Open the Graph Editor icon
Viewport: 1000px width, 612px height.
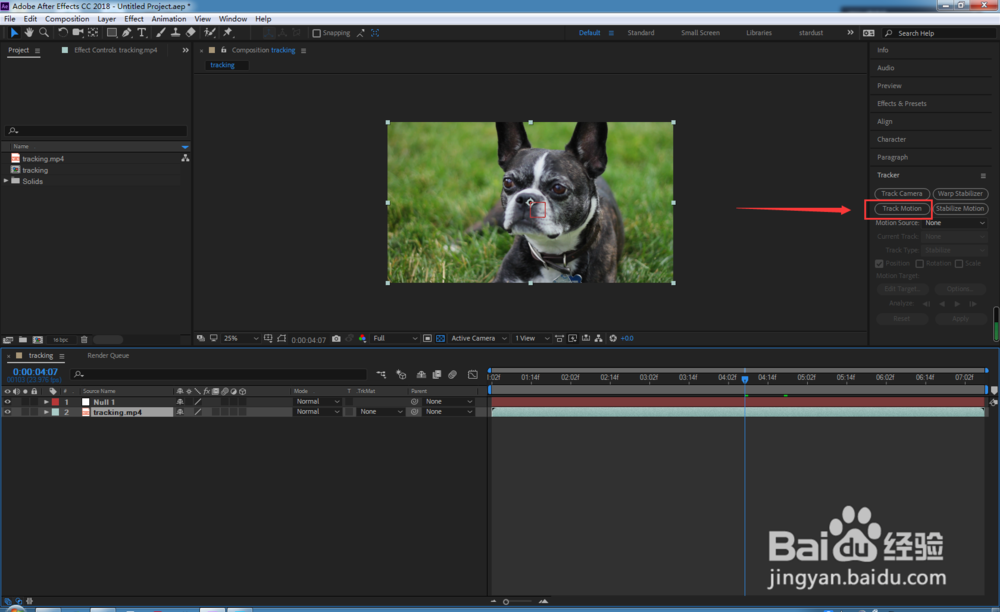(x=473, y=374)
